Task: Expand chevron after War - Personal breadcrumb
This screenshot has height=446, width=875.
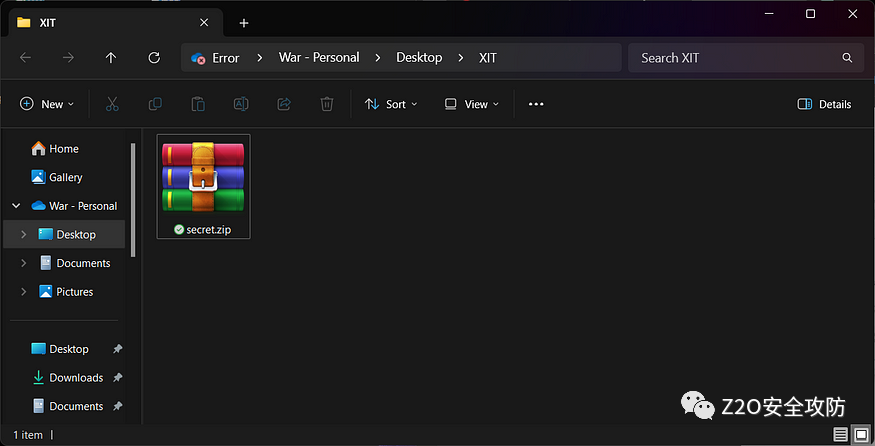Action: 378,57
